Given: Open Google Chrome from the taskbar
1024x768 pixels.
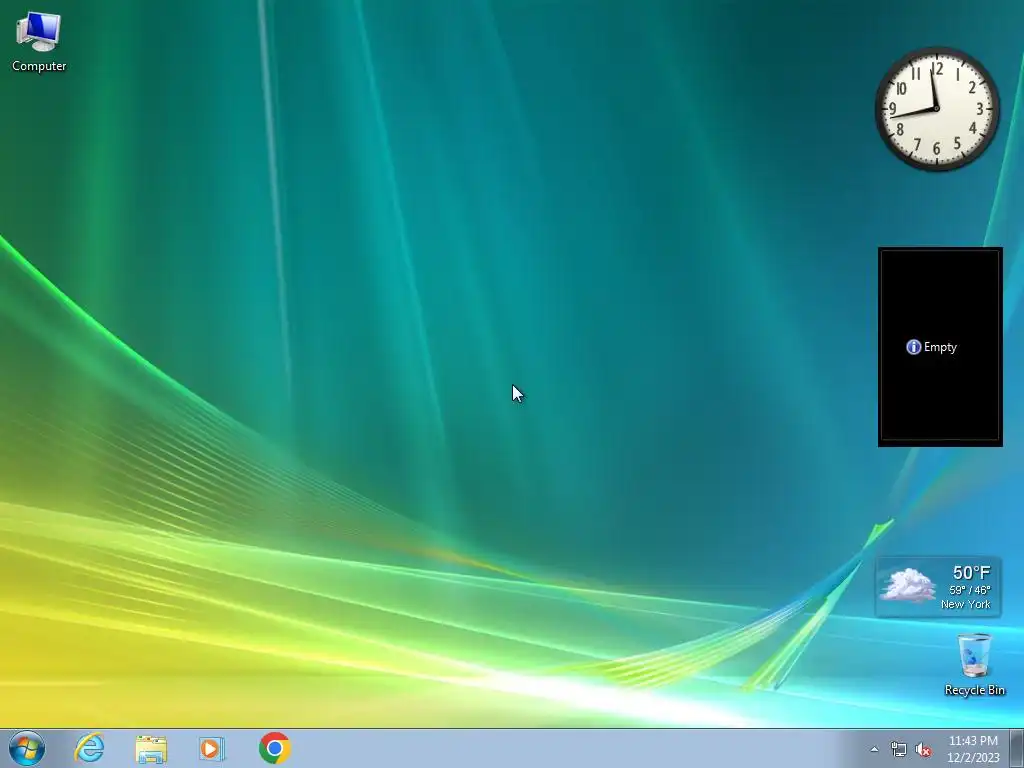Looking at the screenshot, I should click(x=274, y=748).
